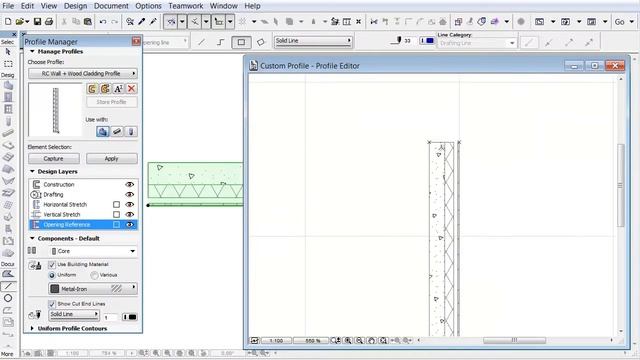Screen dimensions: 640x360
Task: Open the Go dropdown arrow
Action: [x=632, y=22]
